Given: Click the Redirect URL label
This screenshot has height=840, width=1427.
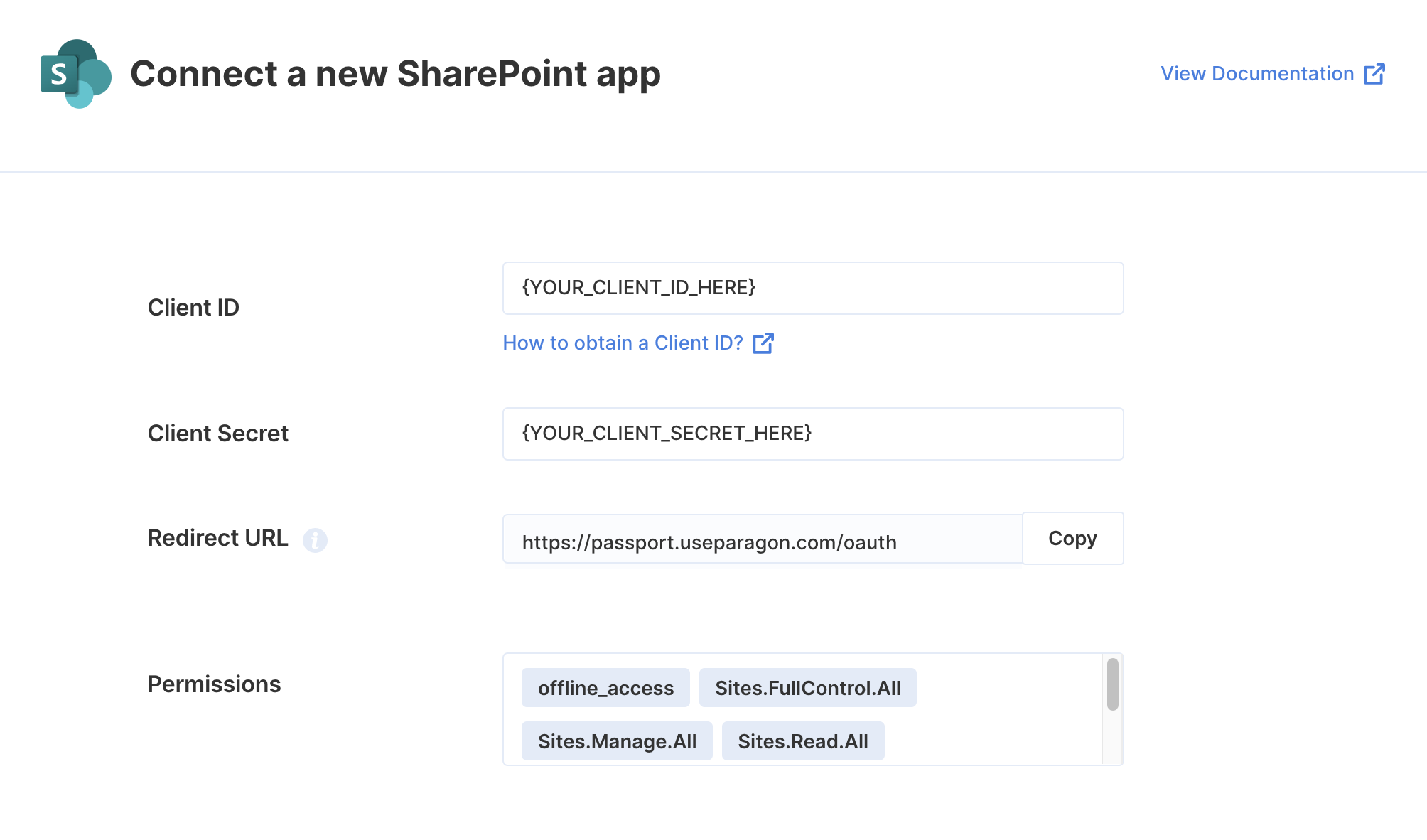Looking at the screenshot, I should [x=217, y=538].
